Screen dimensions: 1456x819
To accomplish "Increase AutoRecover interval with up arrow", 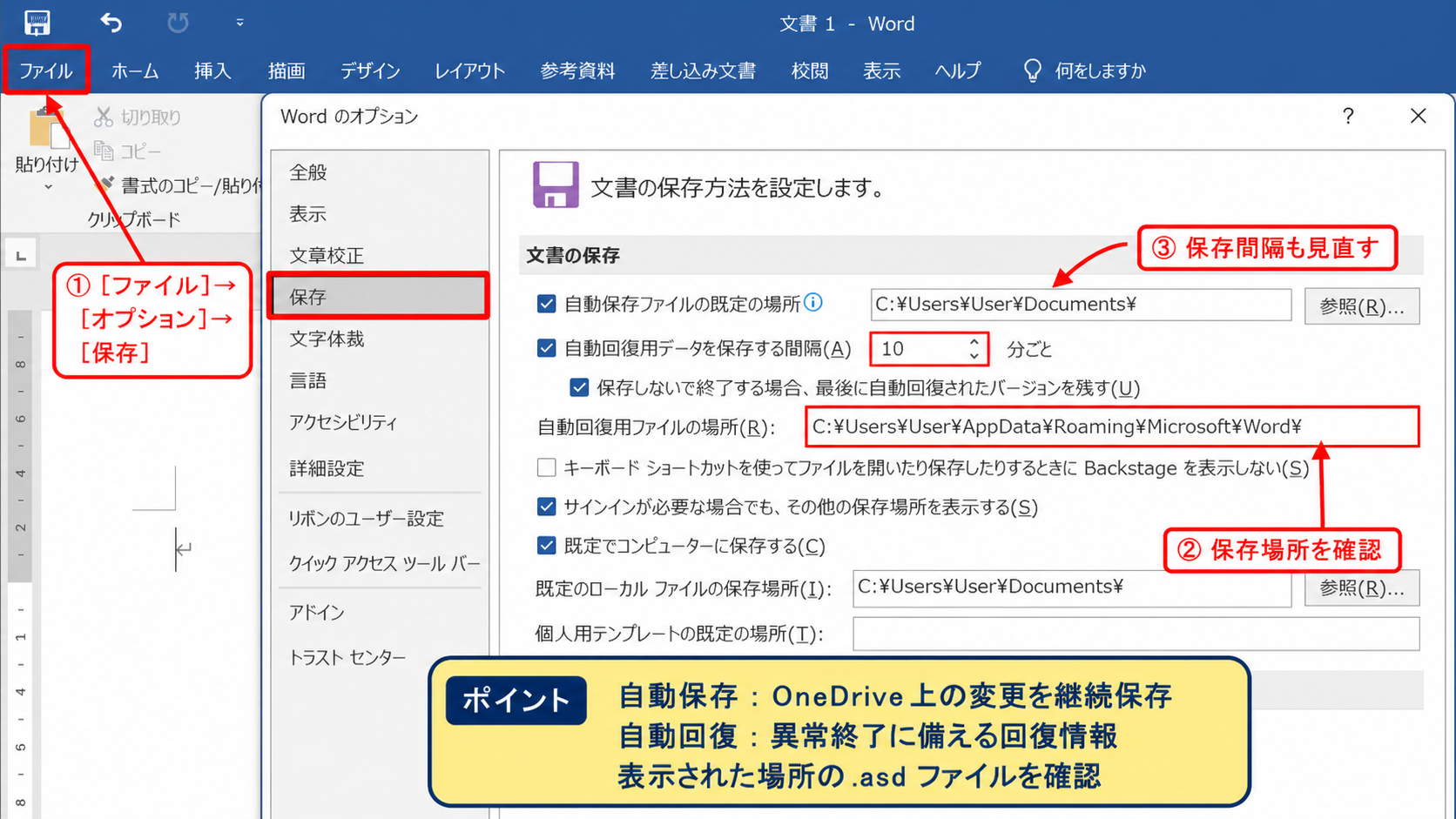I will 974,342.
